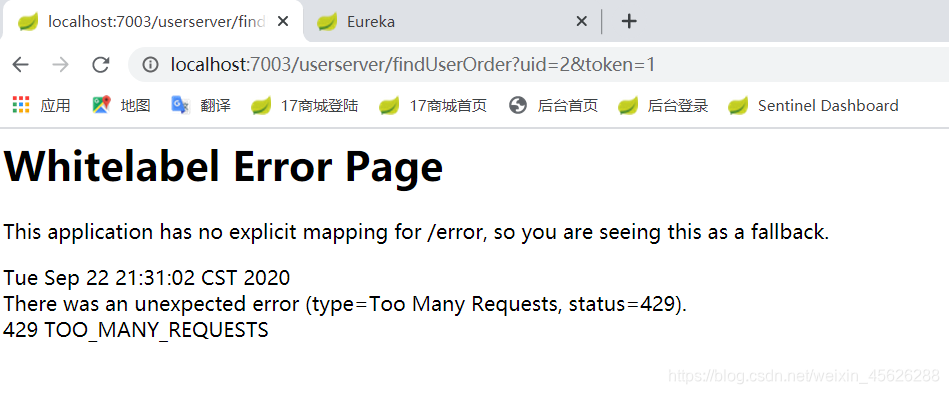The image size is (949, 394).
Task: View site information icon in address bar
Action: click(x=150, y=65)
